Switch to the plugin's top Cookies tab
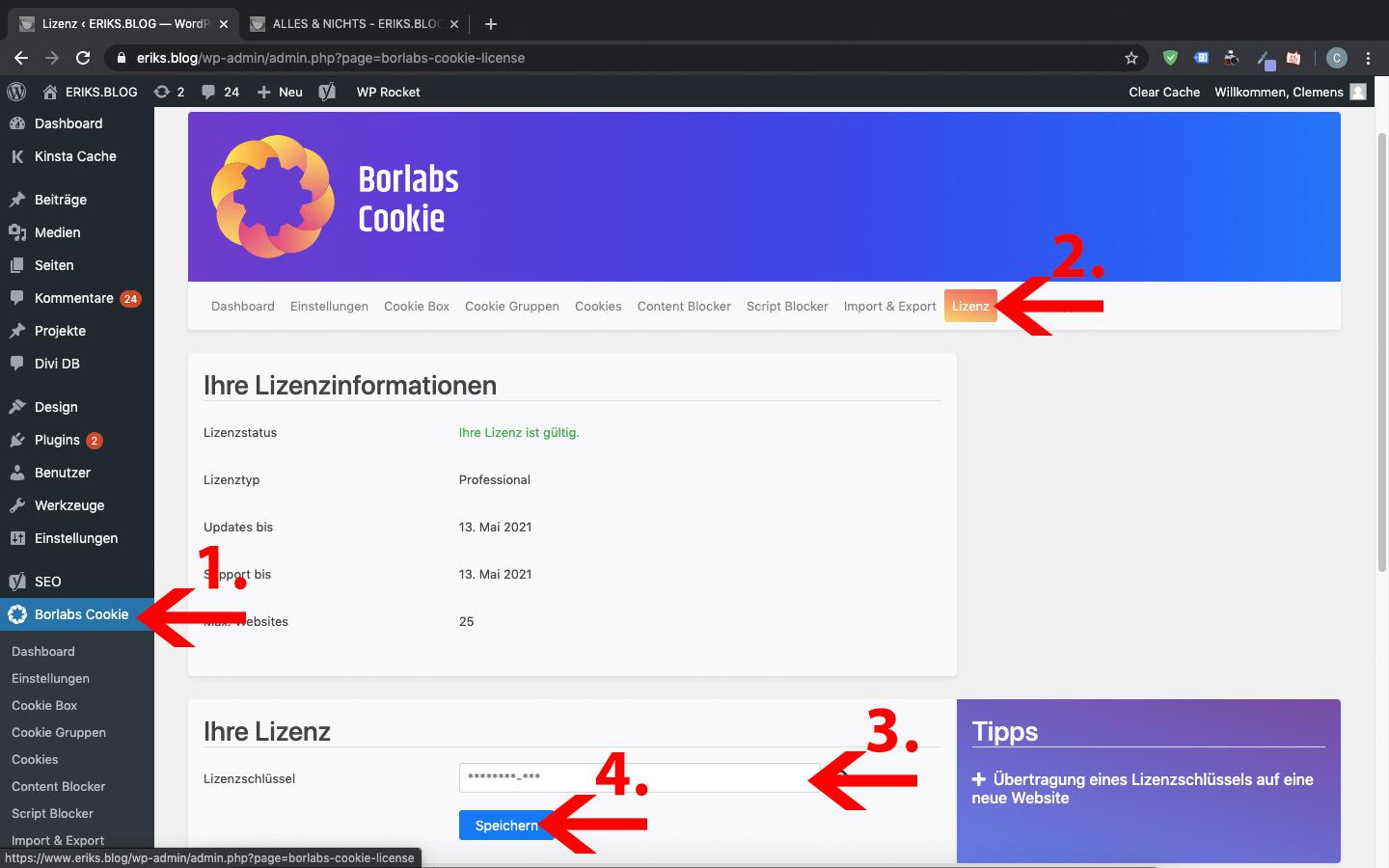The height and width of the screenshot is (868, 1389). tap(598, 306)
